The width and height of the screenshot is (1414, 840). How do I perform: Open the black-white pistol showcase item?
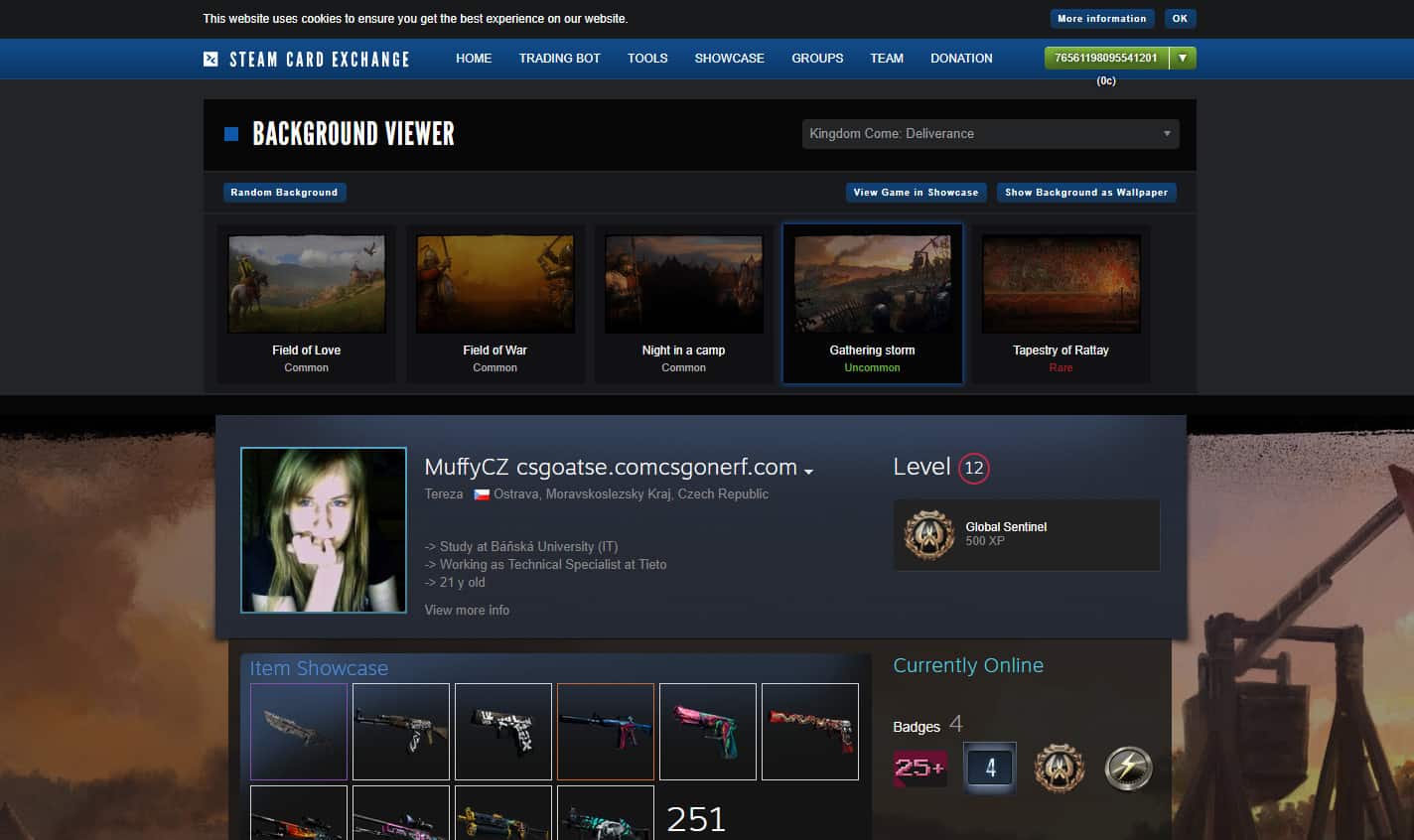coord(503,732)
